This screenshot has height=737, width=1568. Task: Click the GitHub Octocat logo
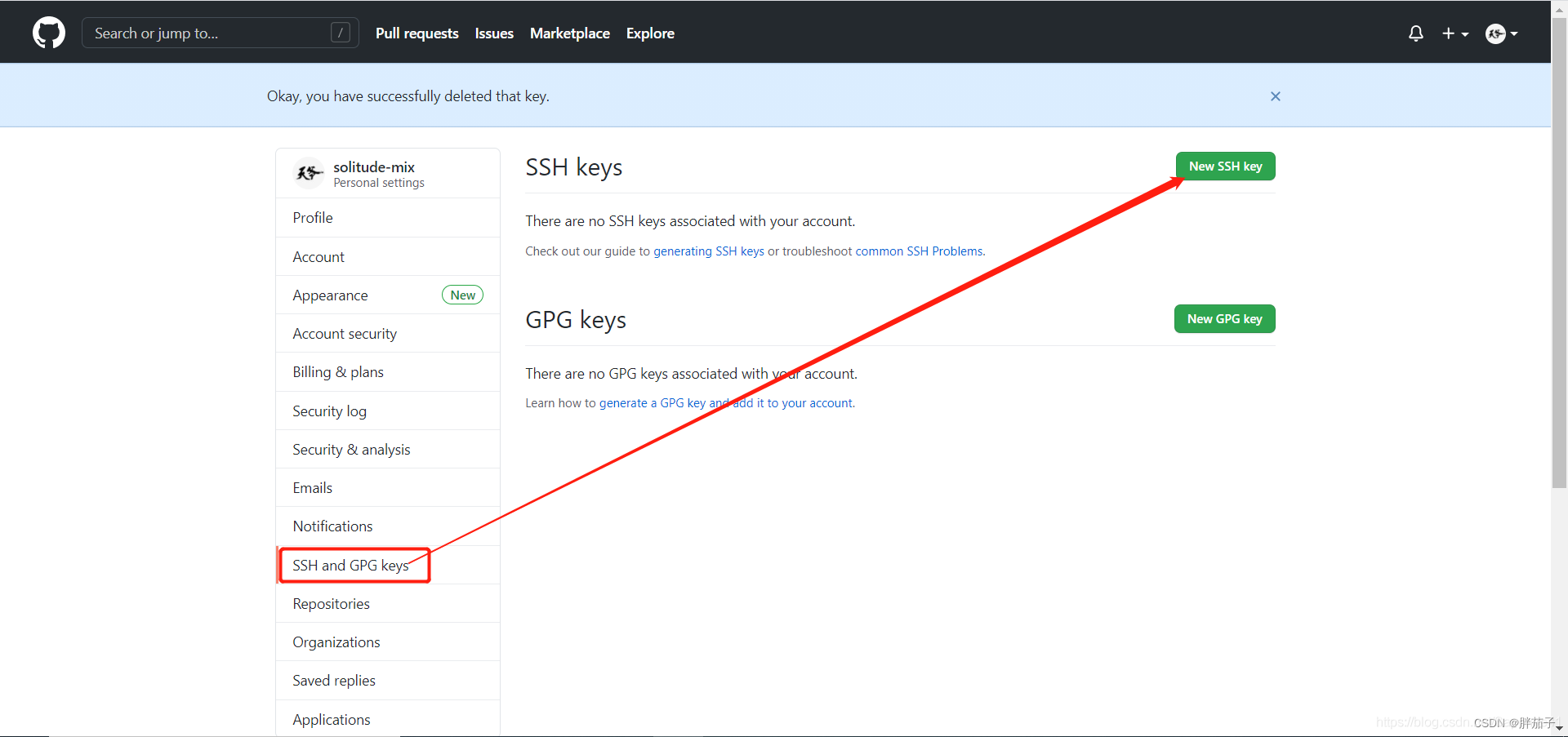tap(49, 33)
